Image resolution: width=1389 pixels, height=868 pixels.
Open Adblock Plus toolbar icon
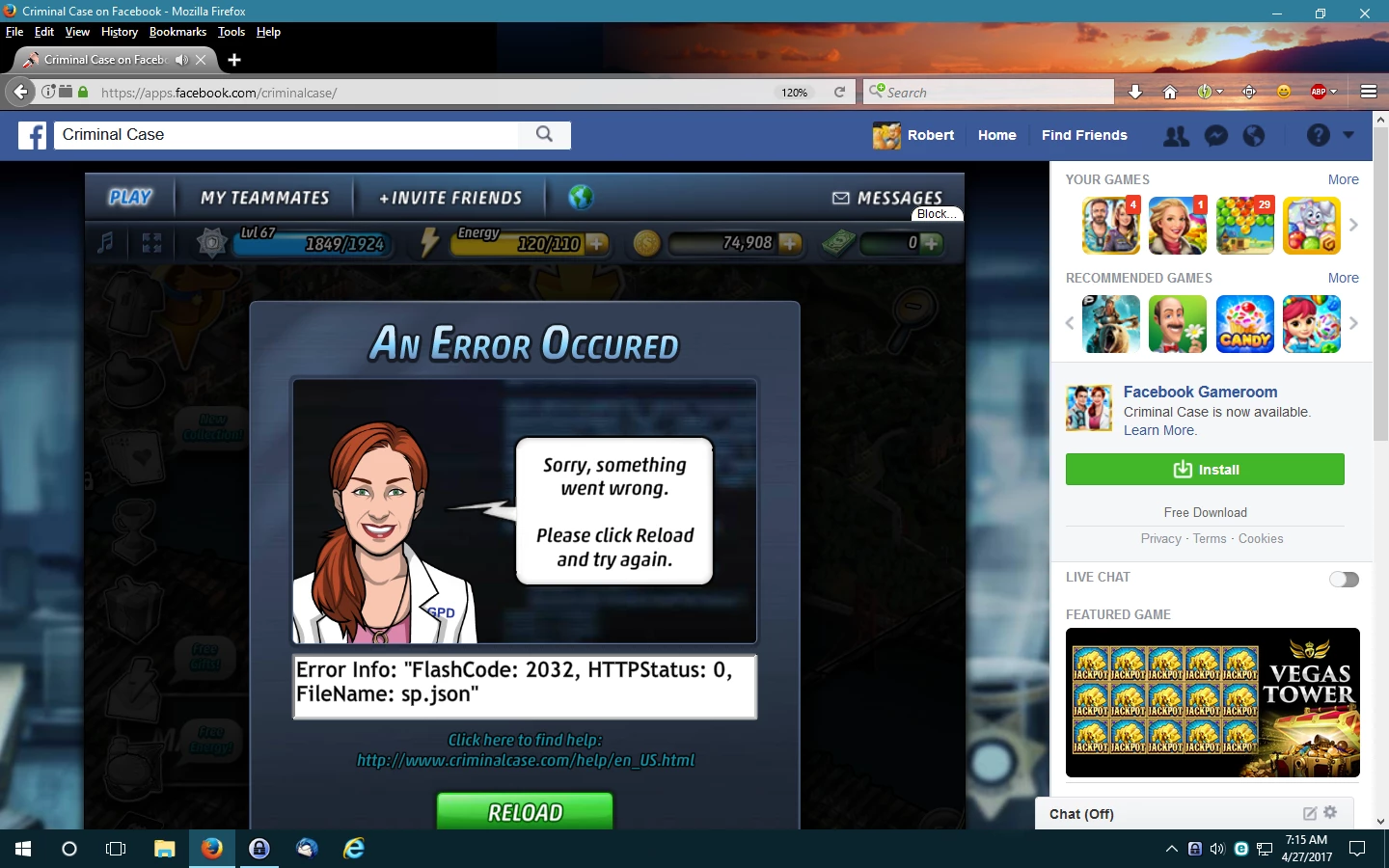(1319, 92)
